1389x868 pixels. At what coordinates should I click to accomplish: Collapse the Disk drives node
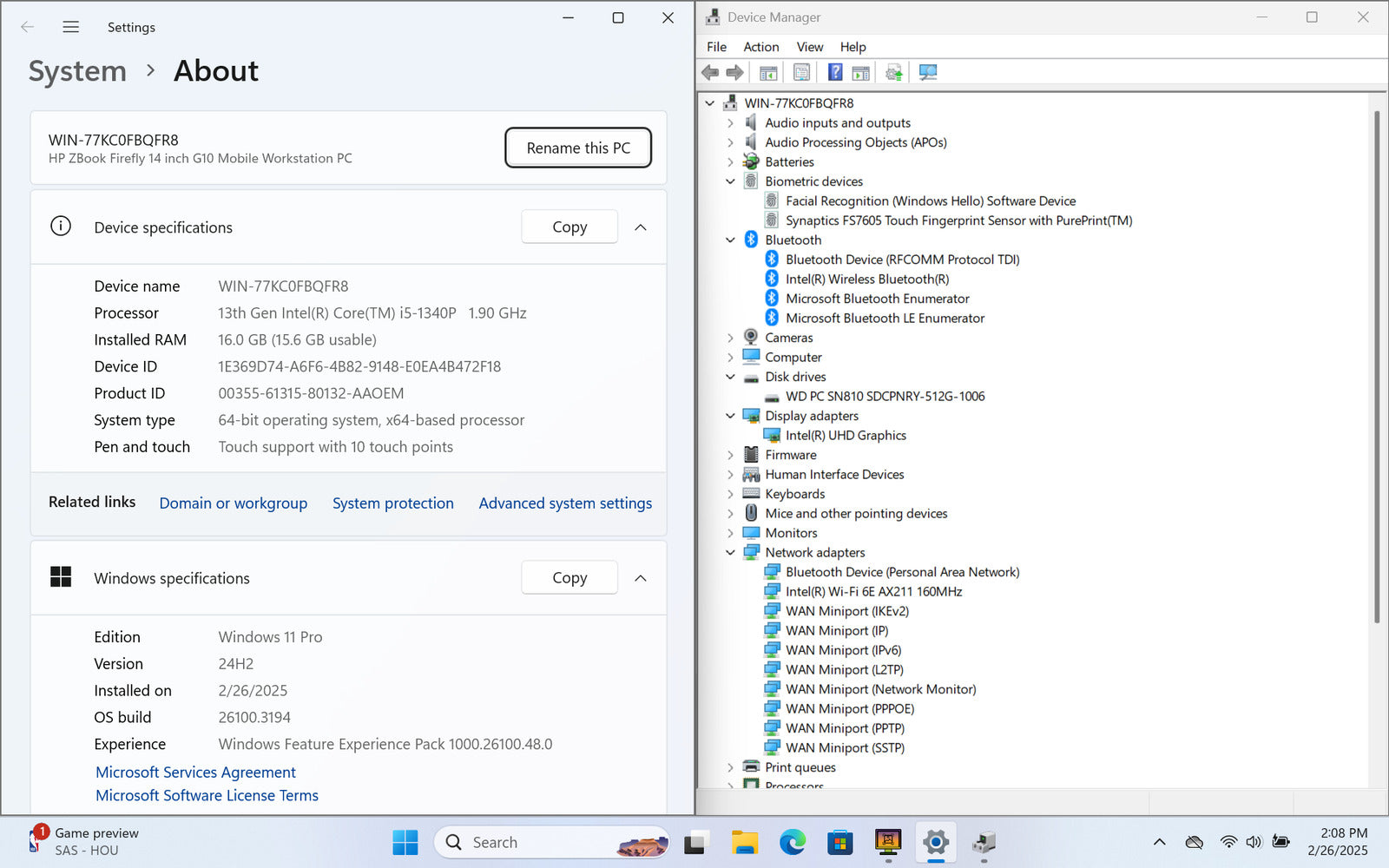[x=730, y=377]
